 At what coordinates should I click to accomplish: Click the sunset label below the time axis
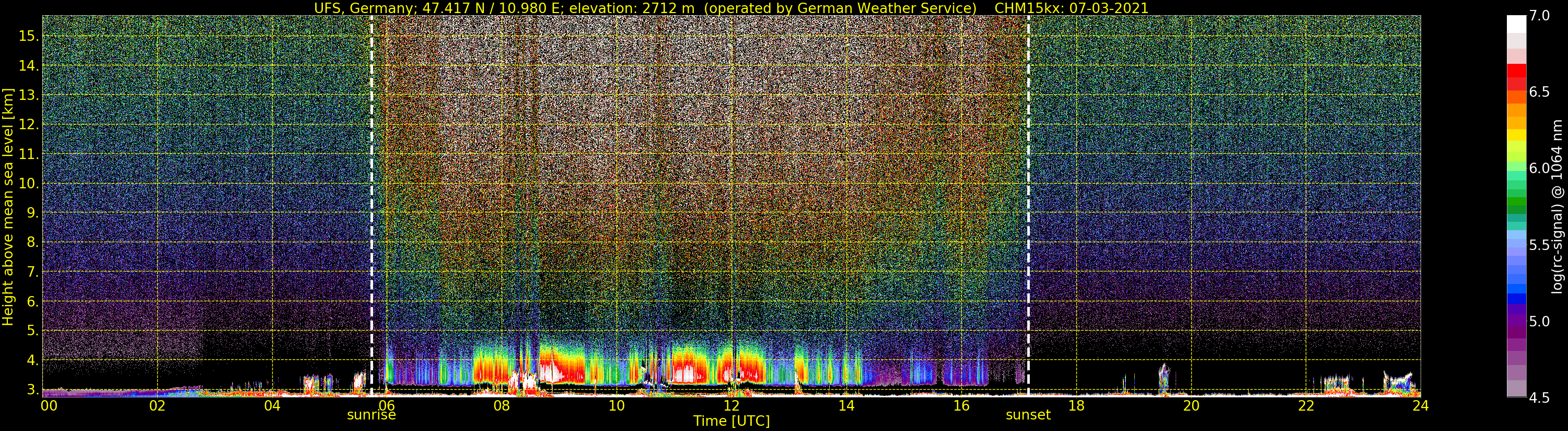point(1027,415)
